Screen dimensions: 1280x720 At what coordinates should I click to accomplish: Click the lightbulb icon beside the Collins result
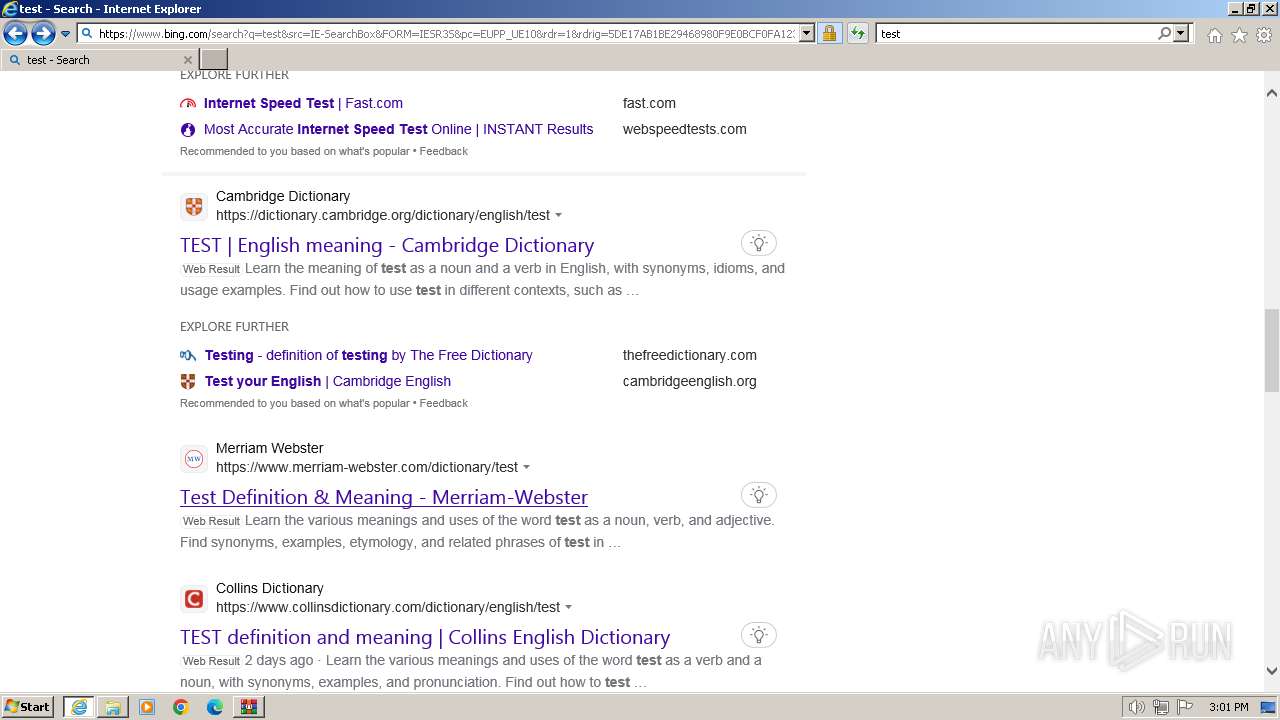(x=759, y=635)
